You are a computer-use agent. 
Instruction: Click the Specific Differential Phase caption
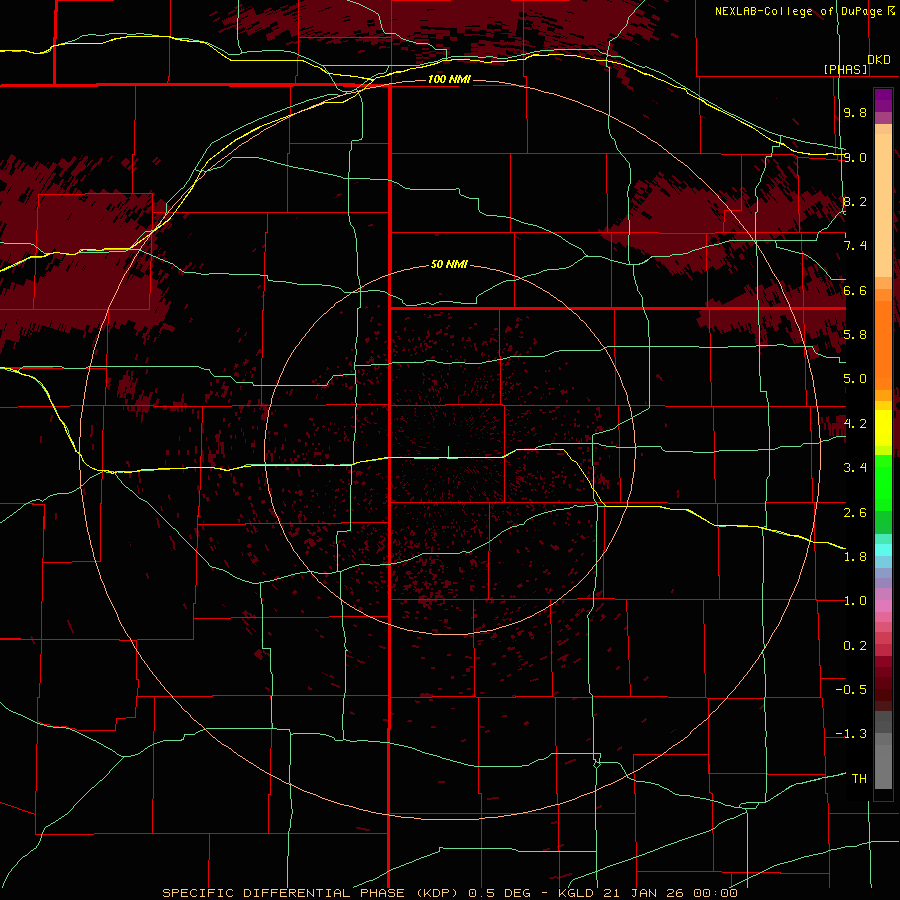pyautogui.click(x=449, y=893)
